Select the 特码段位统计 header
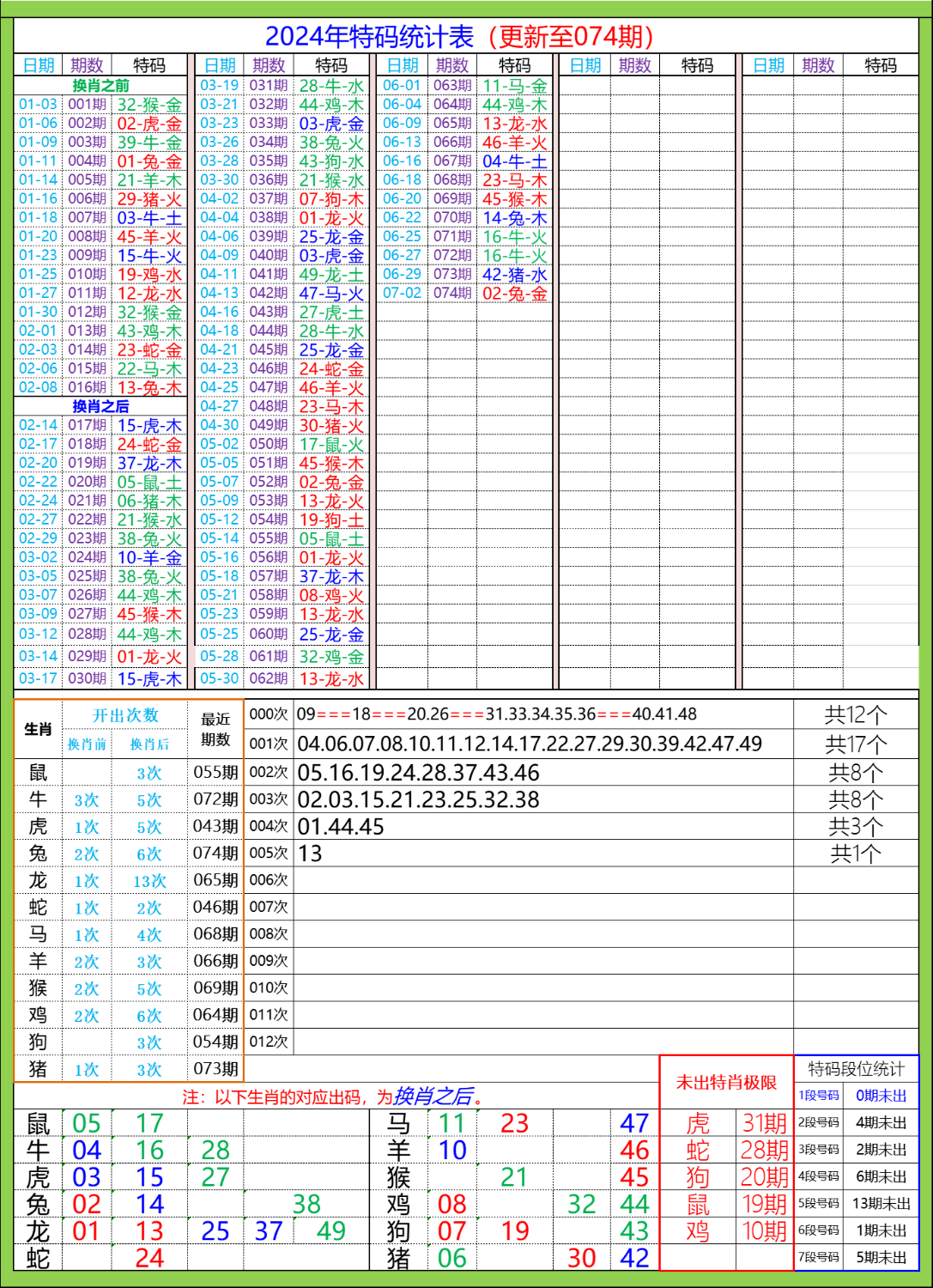 (x=856, y=1069)
